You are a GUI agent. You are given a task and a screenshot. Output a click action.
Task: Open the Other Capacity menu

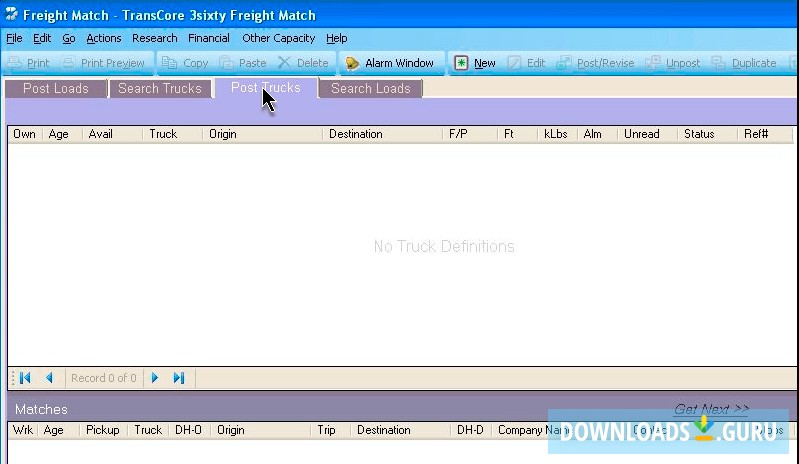(x=278, y=38)
